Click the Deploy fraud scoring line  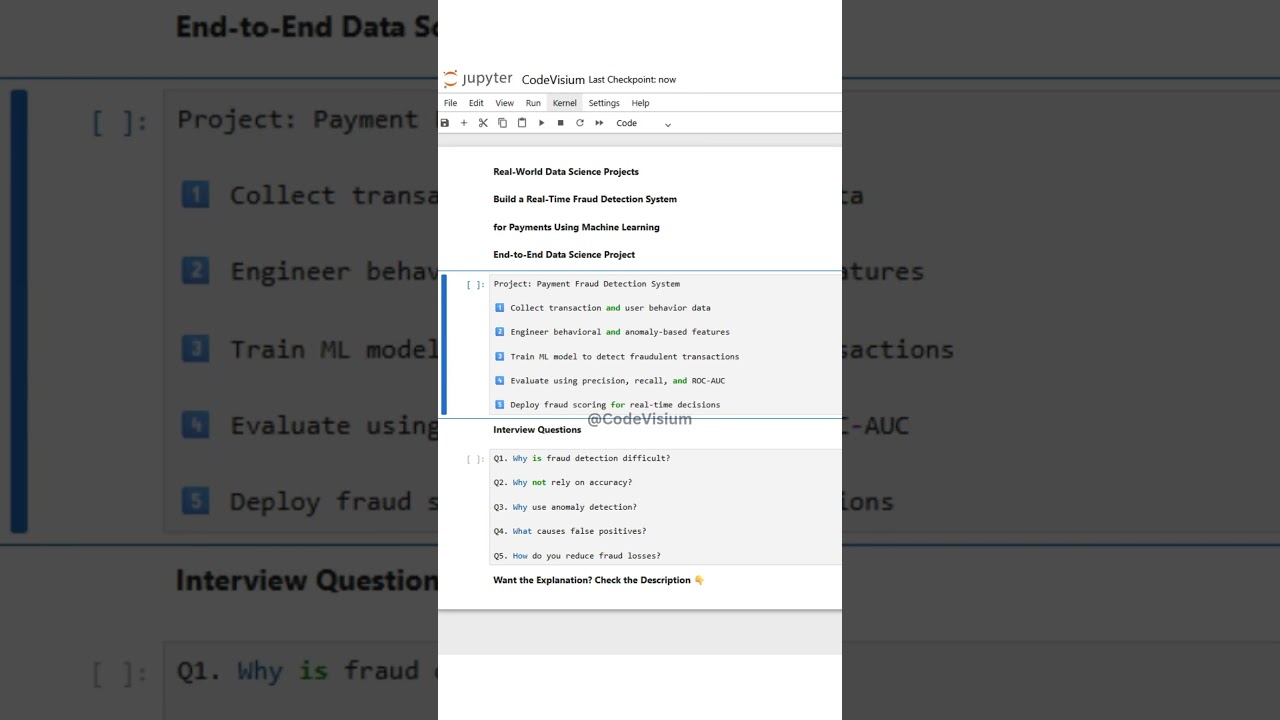pos(607,405)
